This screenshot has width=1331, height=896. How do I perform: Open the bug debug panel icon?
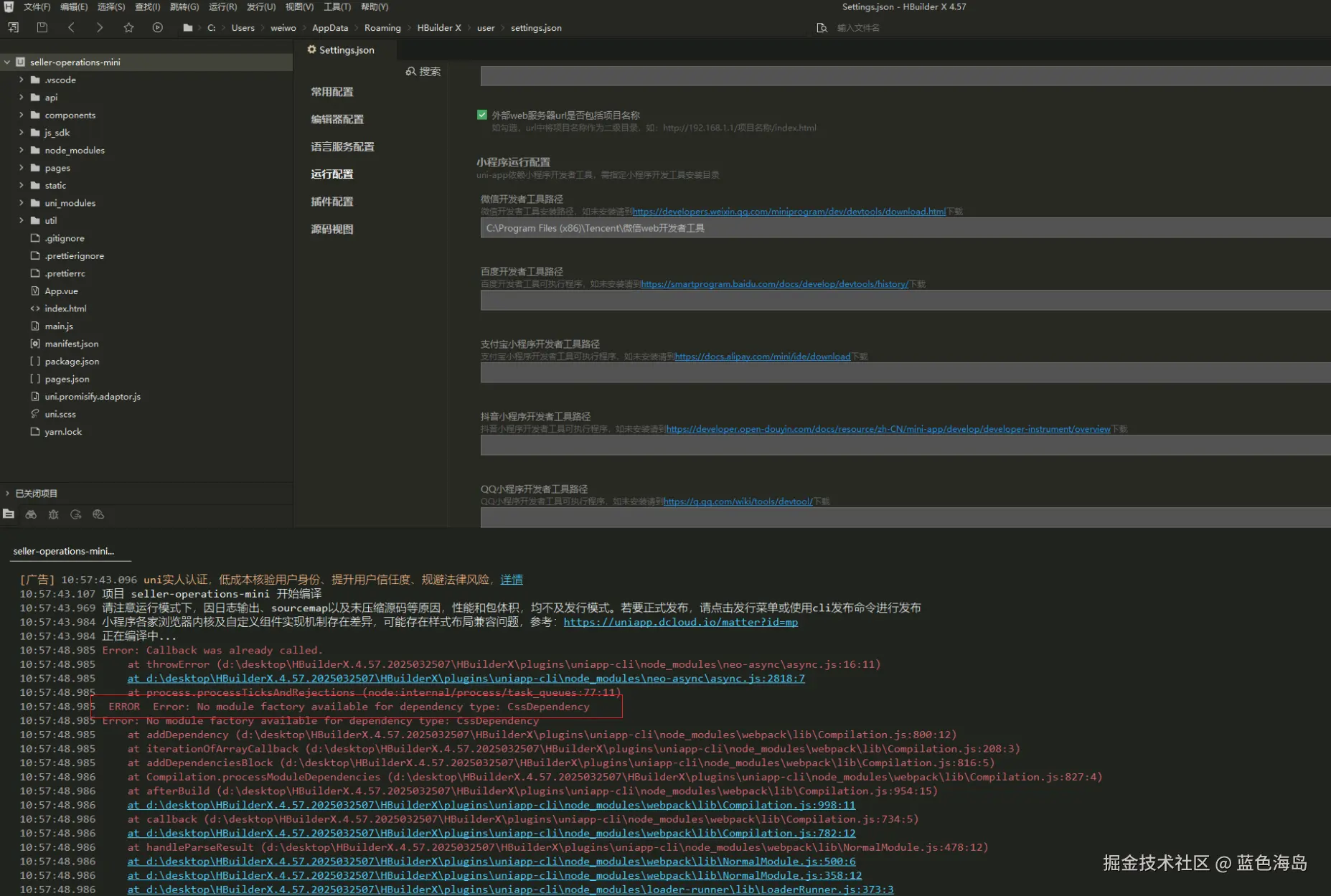pos(53,514)
